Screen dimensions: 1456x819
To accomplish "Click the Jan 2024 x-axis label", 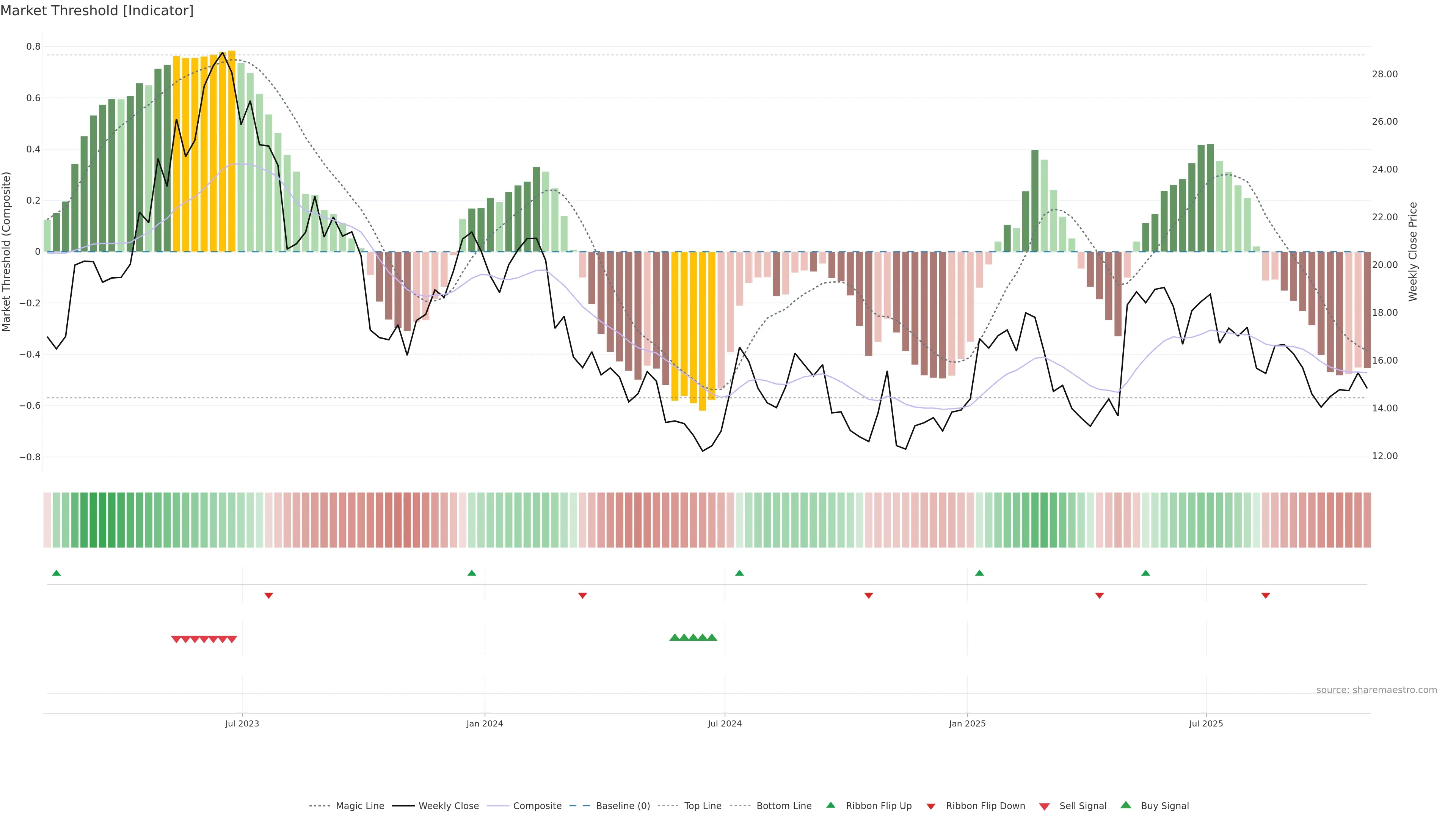I will [x=485, y=723].
